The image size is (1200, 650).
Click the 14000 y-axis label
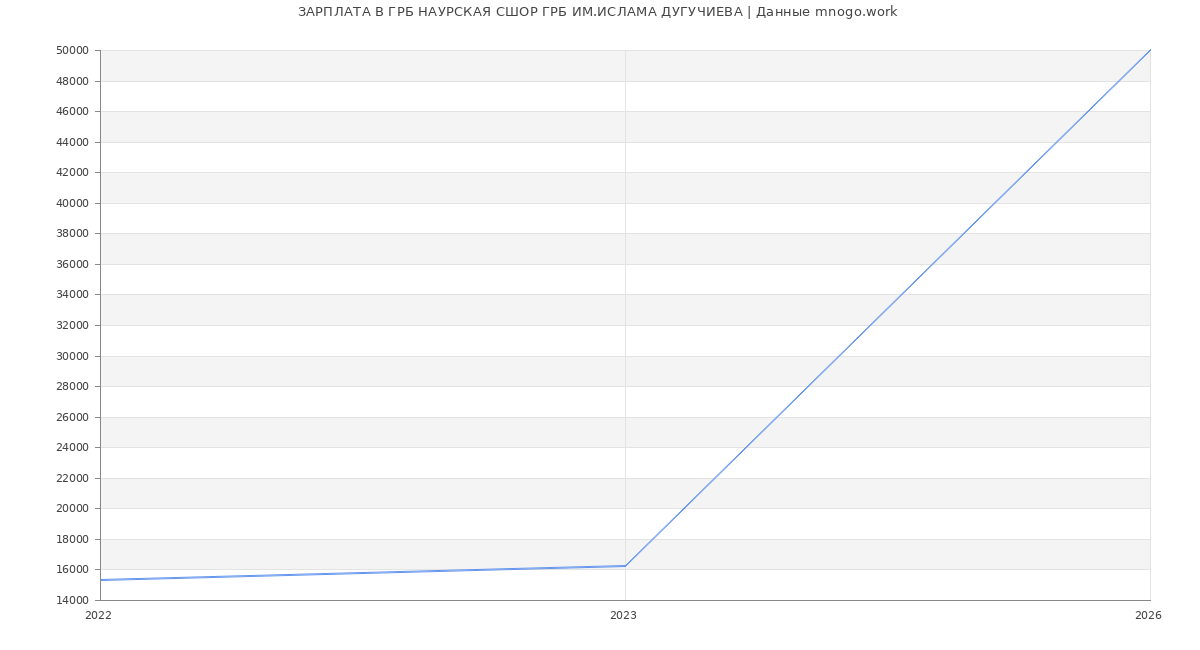[x=73, y=601]
